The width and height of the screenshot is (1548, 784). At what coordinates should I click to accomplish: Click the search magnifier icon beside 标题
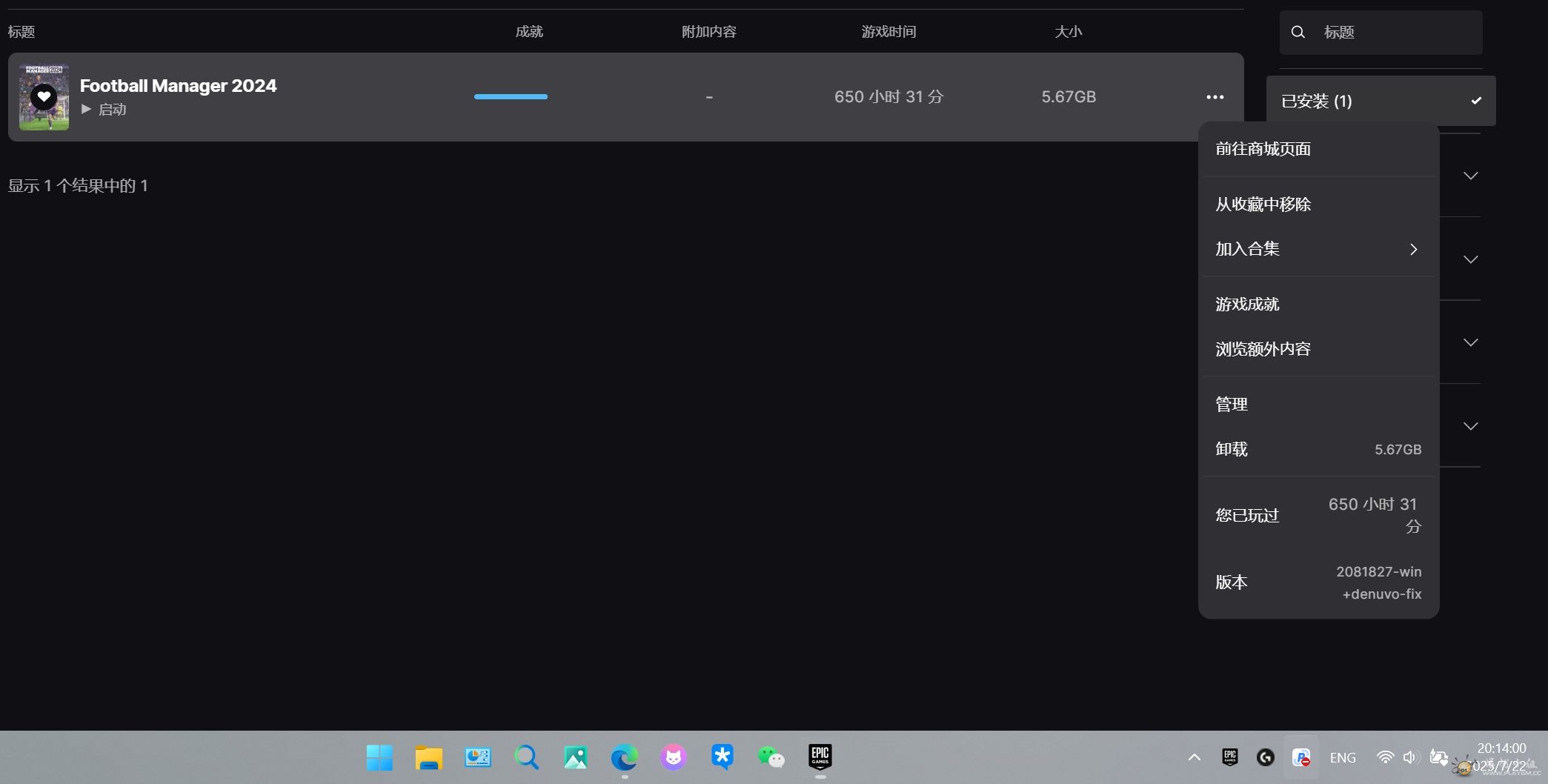click(x=1298, y=32)
